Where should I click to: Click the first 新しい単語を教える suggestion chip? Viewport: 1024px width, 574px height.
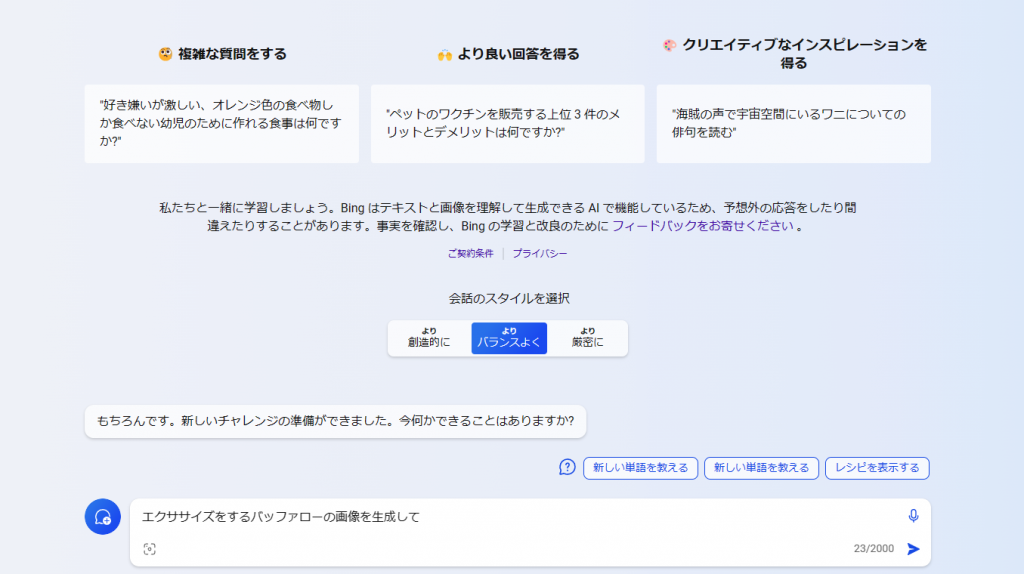click(640, 468)
